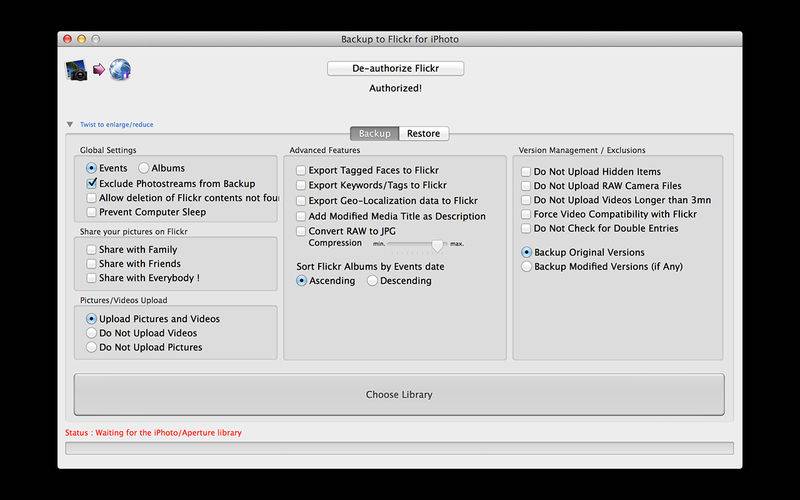Select Upload Pictures and Videos option
800x500 pixels.
click(x=91, y=319)
